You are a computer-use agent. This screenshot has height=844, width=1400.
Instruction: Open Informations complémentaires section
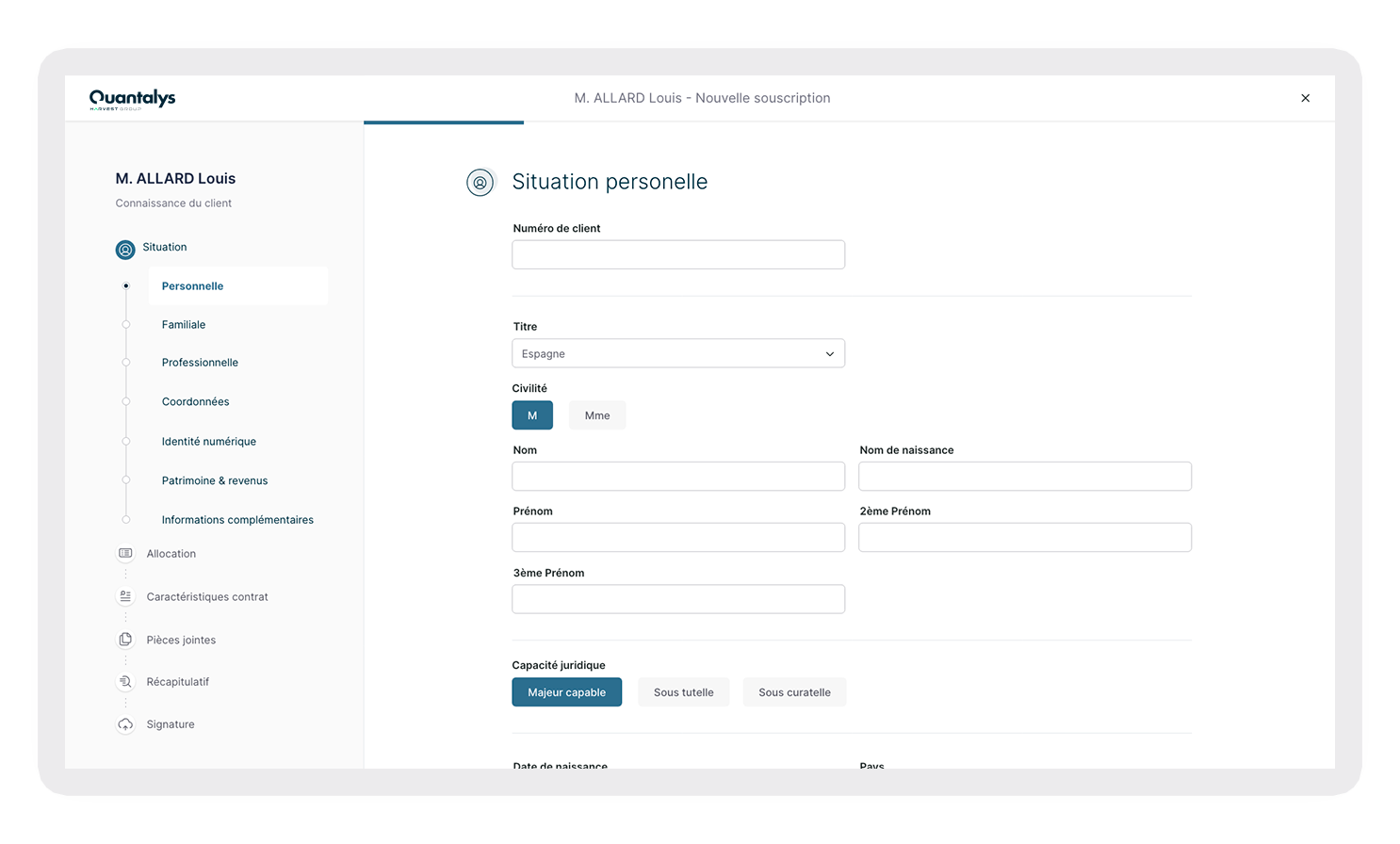click(x=237, y=519)
